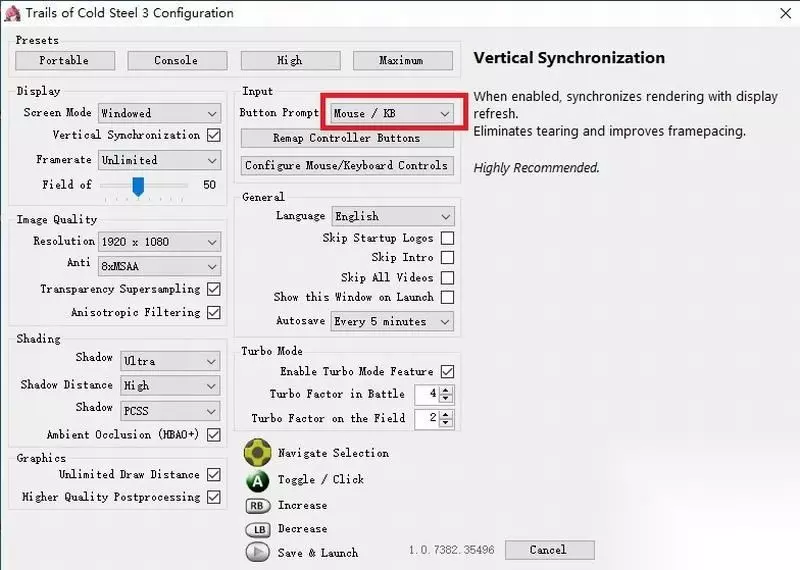
Task: Enable Show this Window on Launch
Action: point(447,298)
